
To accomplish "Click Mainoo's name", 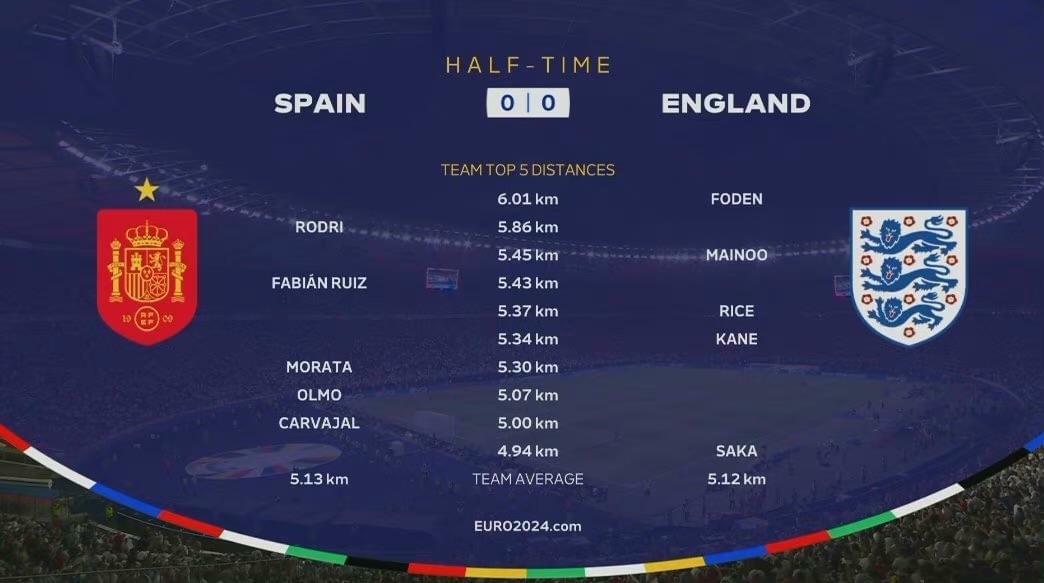I will tap(736, 255).
